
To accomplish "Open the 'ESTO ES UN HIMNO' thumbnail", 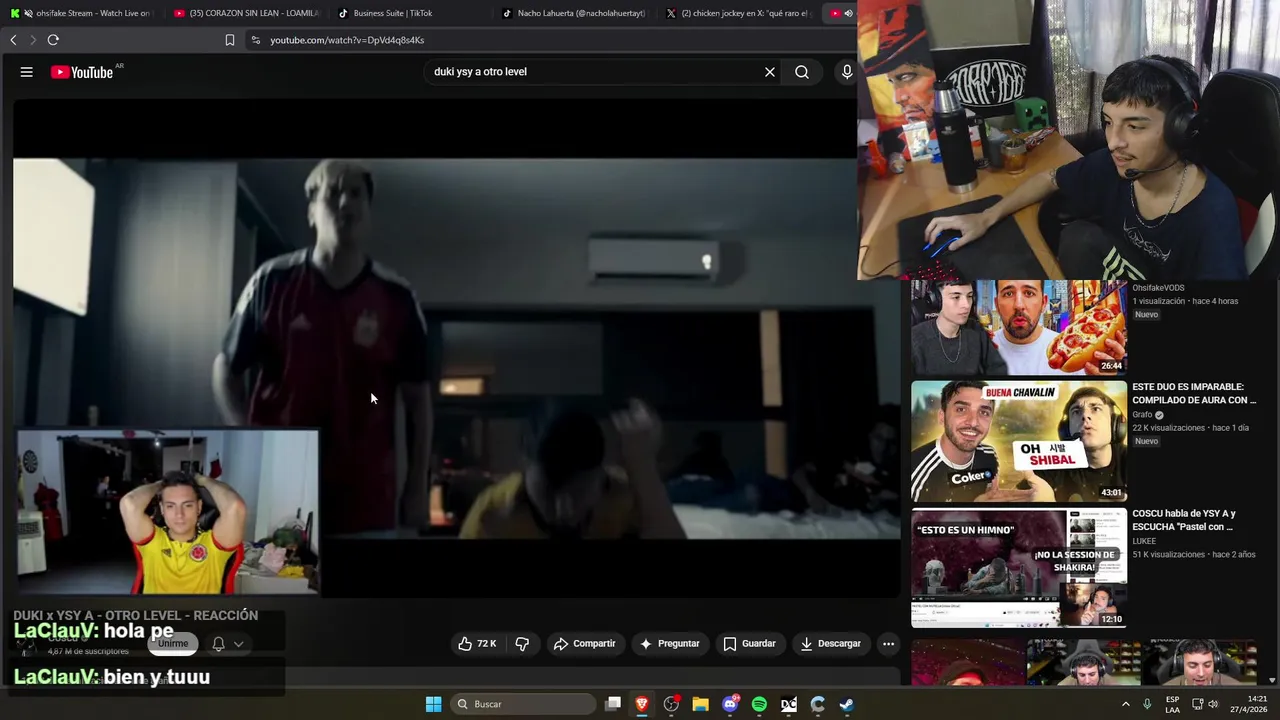I will [x=1018, y=568].
